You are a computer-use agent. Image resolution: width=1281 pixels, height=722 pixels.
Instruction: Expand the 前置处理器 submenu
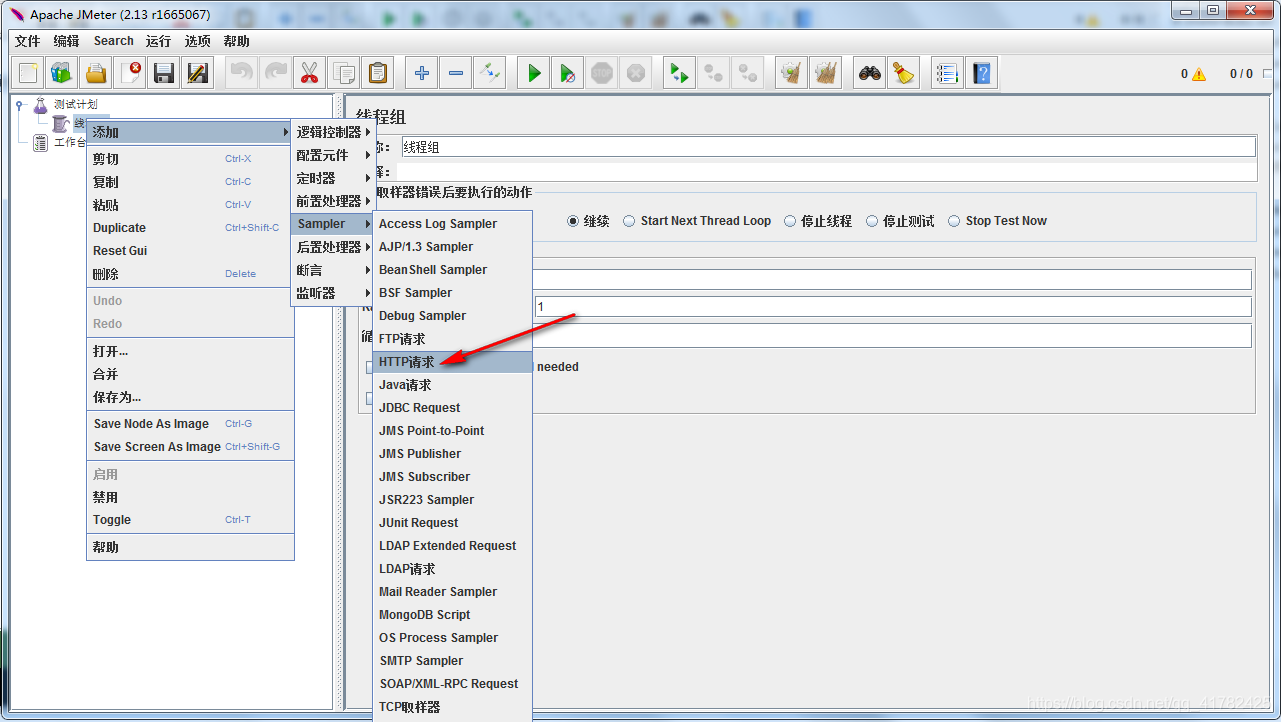click(x=333, y=201)
